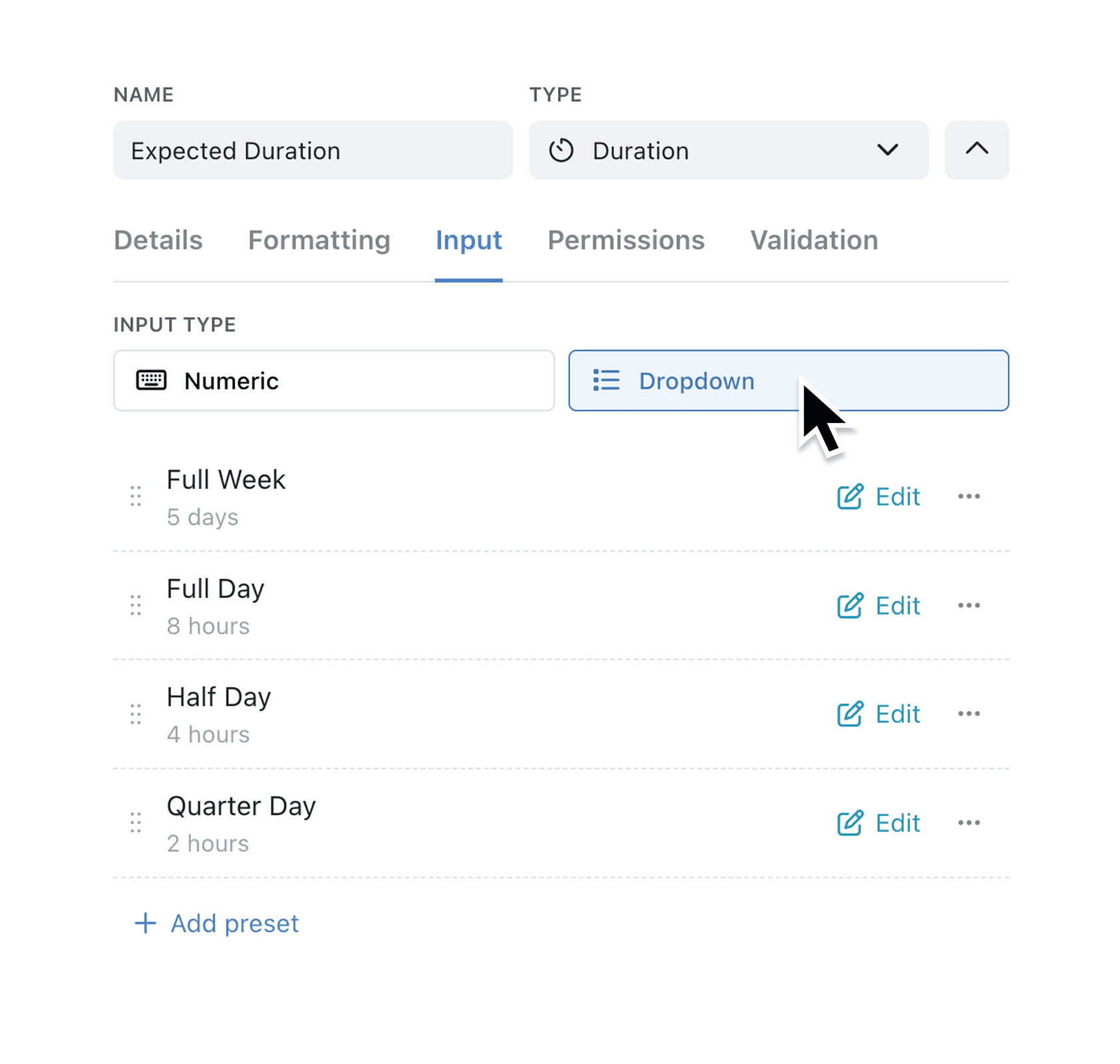1120x1064 pixels.
Task: Click the edit pencil icon for Full Week
Action: [x=849, y=496]
